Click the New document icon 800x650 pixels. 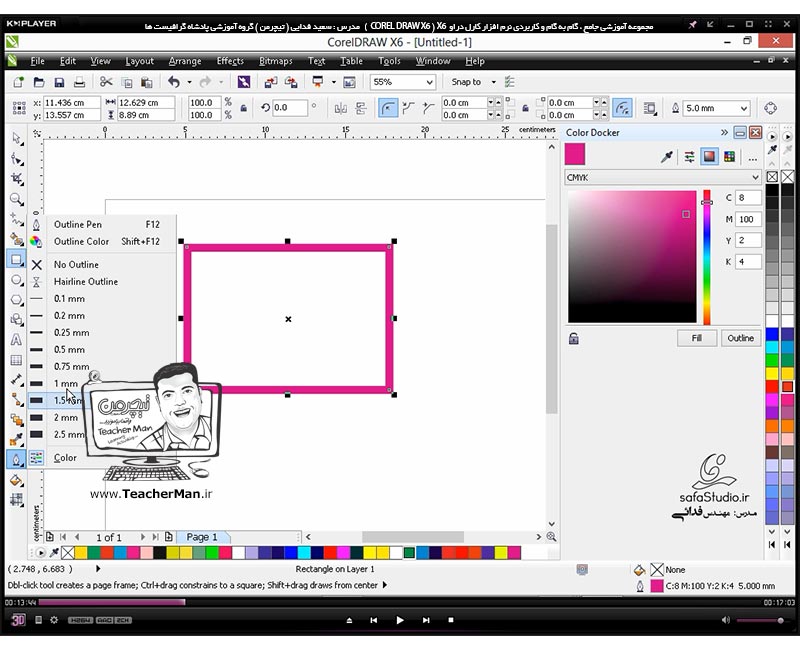(19, 82)
